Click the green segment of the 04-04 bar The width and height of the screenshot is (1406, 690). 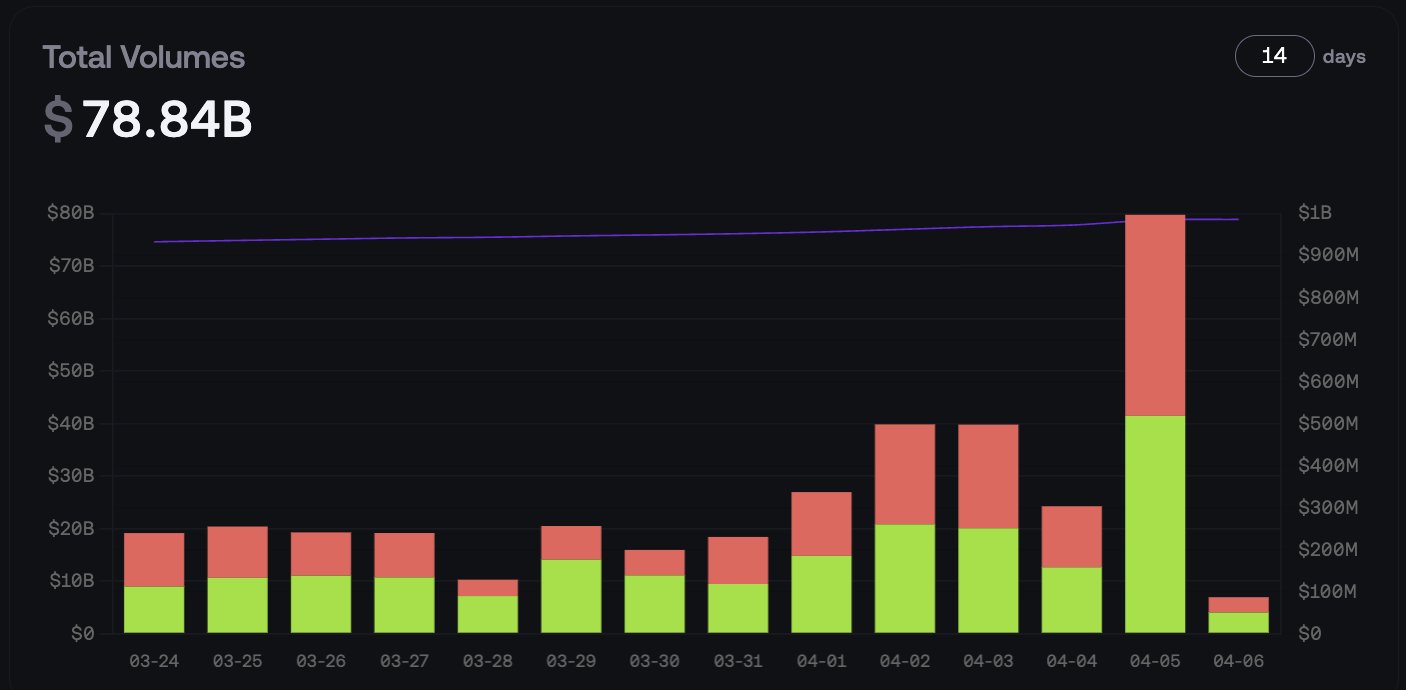tap(1071, 600)
